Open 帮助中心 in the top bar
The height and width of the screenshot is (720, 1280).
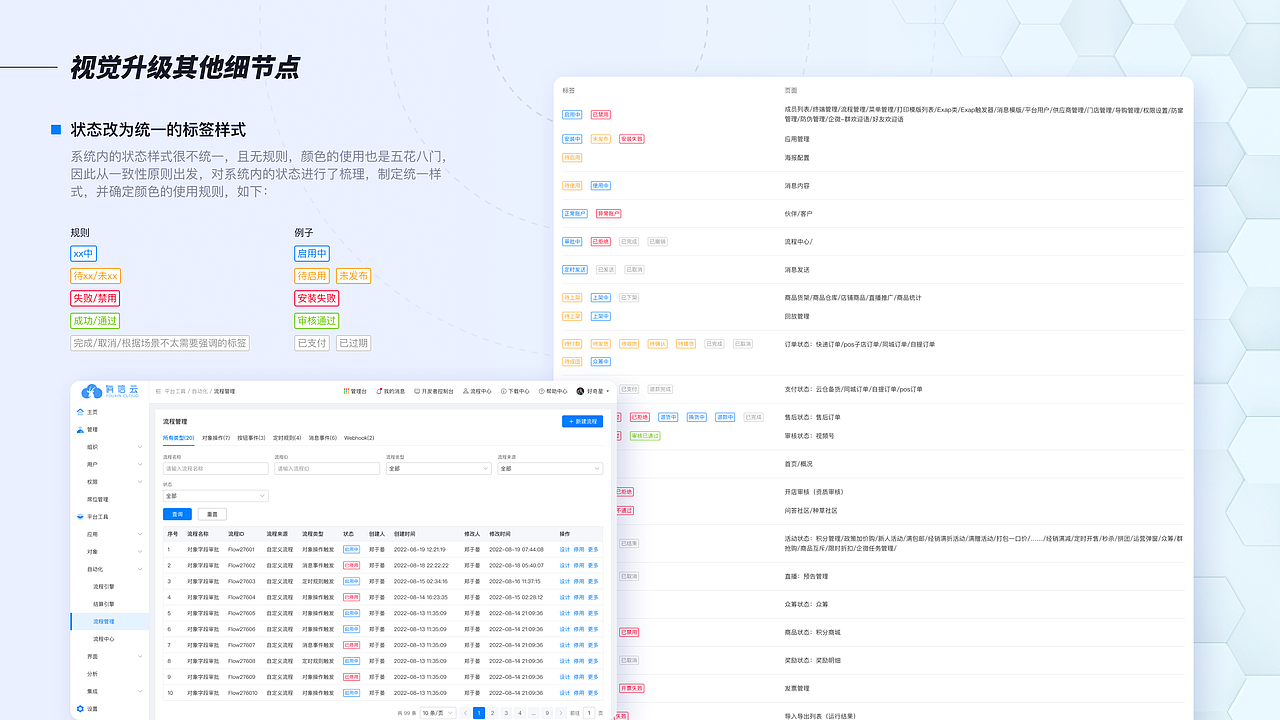[x=553, y=391]
